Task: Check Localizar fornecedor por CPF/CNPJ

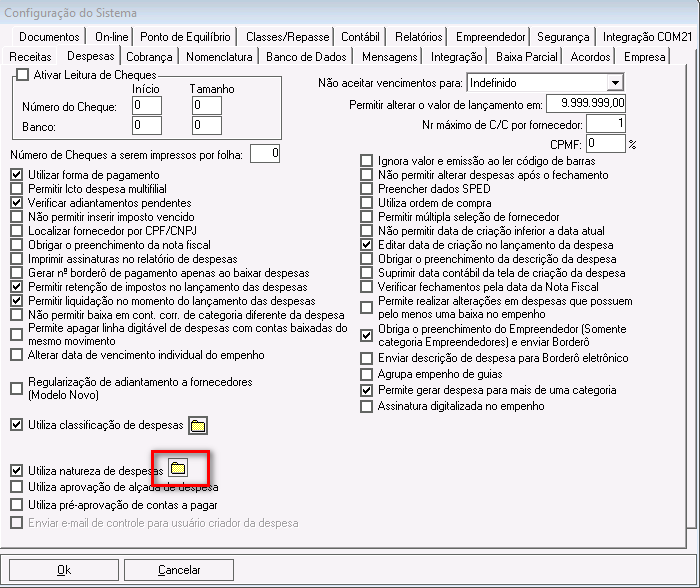Action: tap(17, 230)
